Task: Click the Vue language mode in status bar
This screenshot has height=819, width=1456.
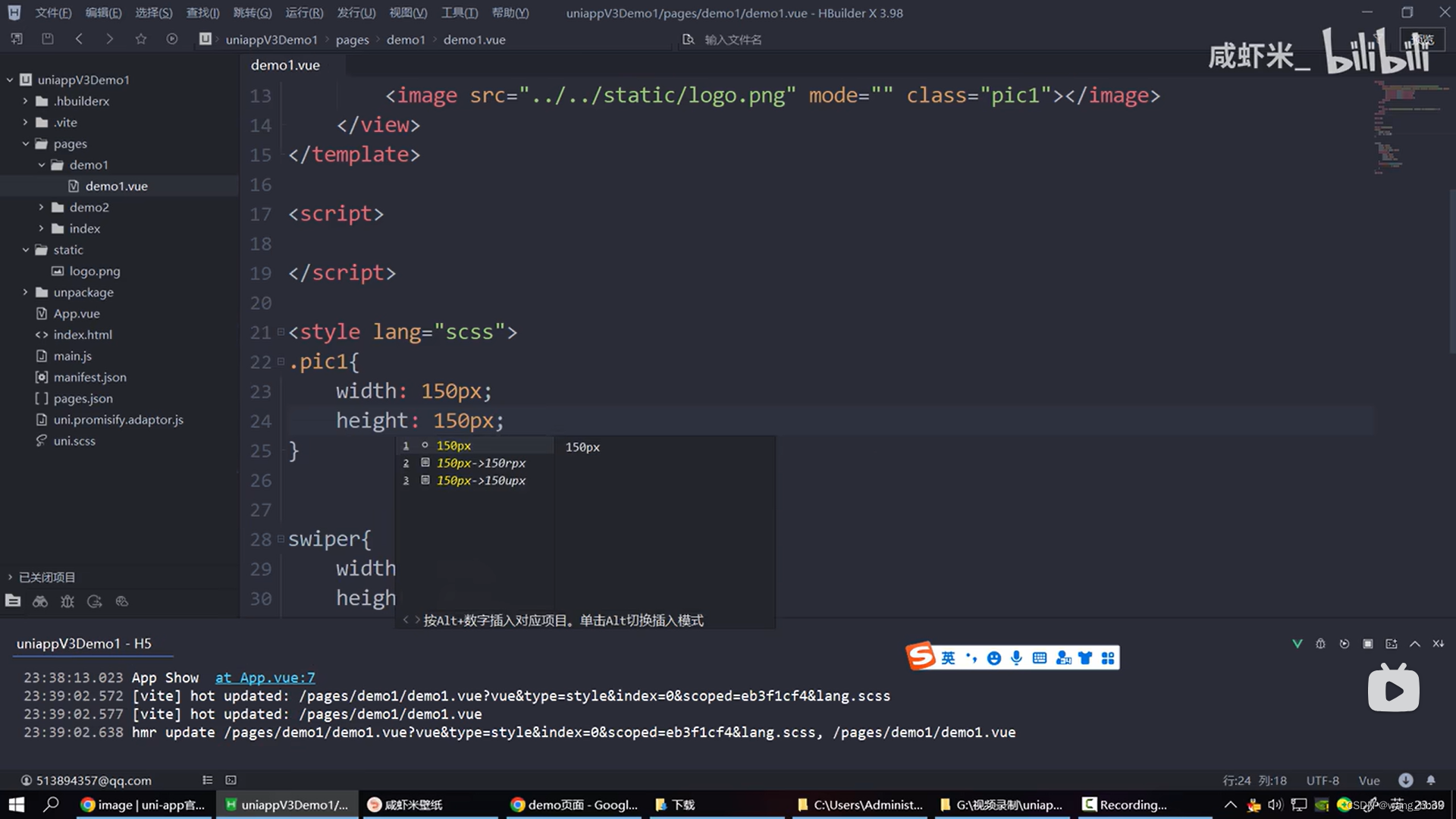Action: click(1369, 780)
